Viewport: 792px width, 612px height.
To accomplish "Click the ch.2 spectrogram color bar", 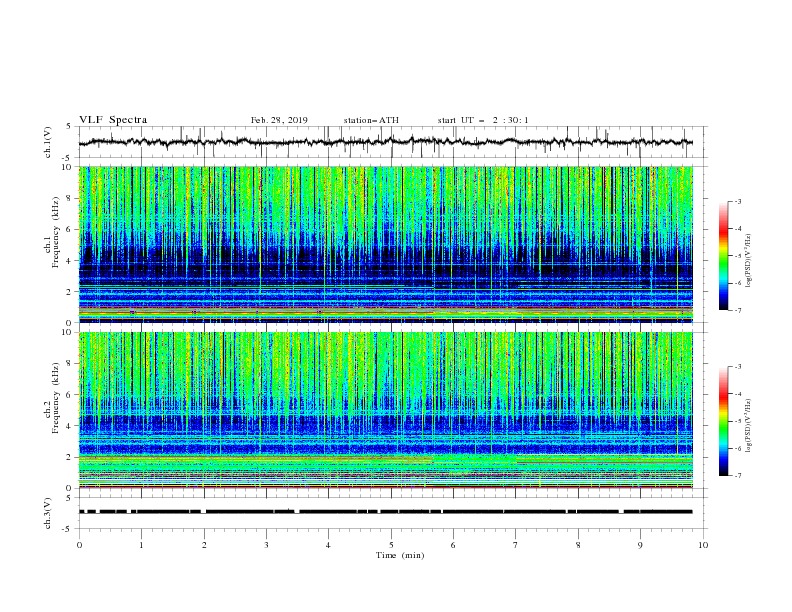I will click(724, 421).
